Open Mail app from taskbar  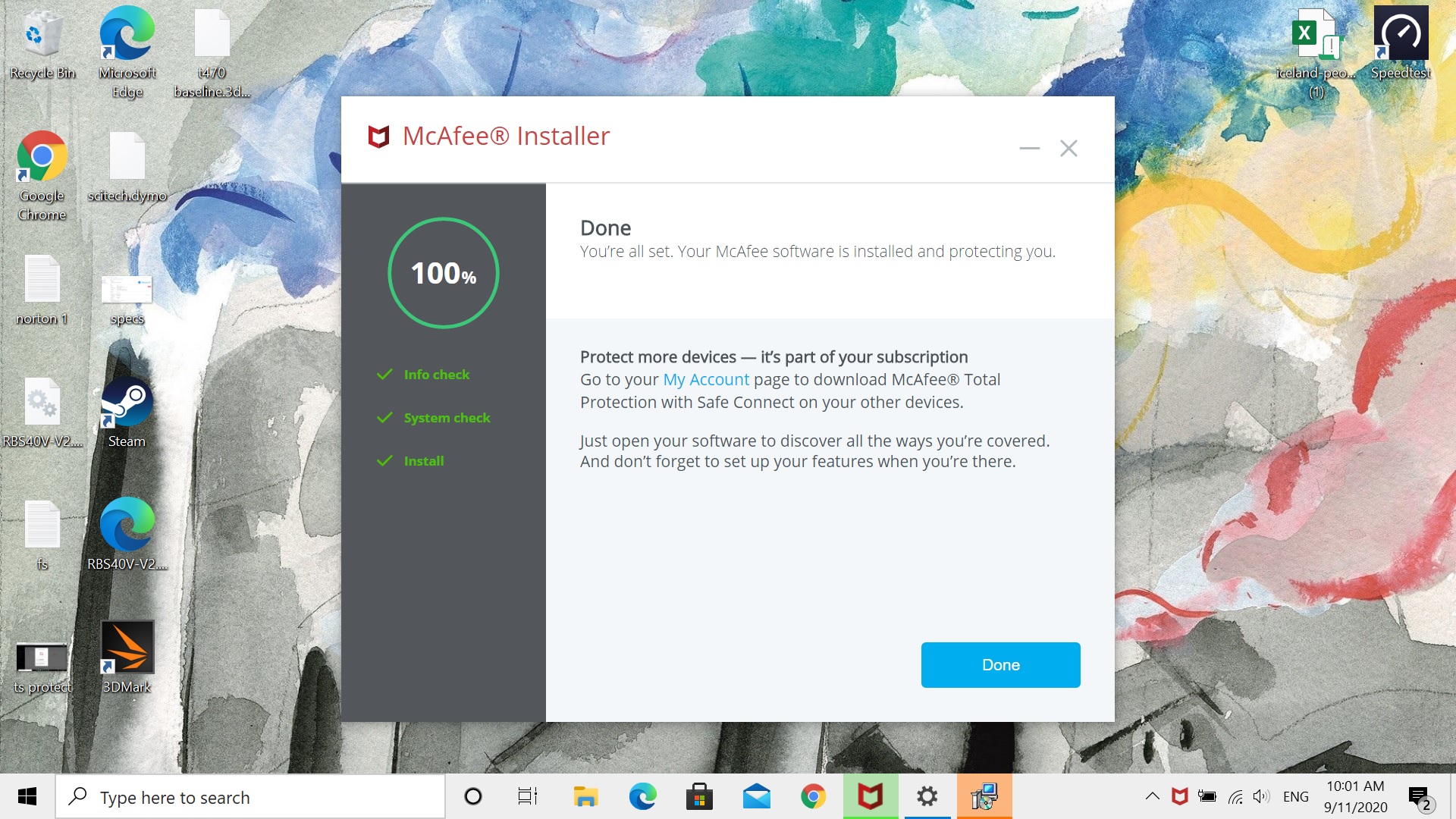point(756,797)
